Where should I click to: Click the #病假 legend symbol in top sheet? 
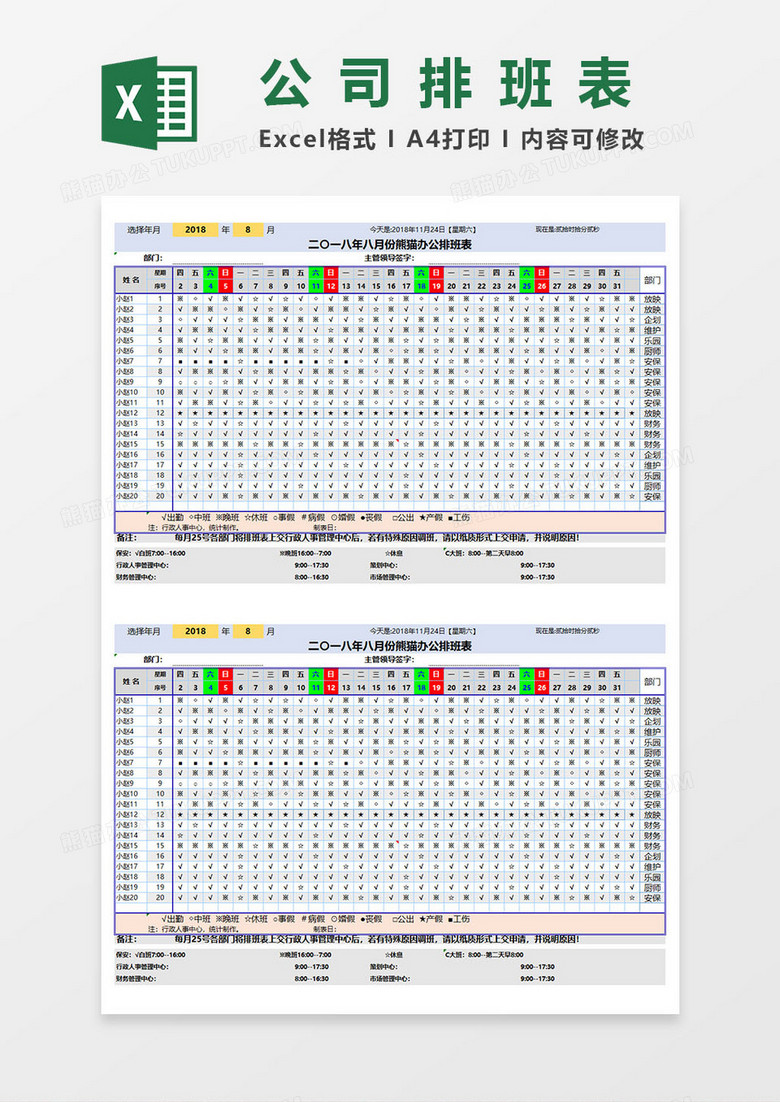(312, 517)
